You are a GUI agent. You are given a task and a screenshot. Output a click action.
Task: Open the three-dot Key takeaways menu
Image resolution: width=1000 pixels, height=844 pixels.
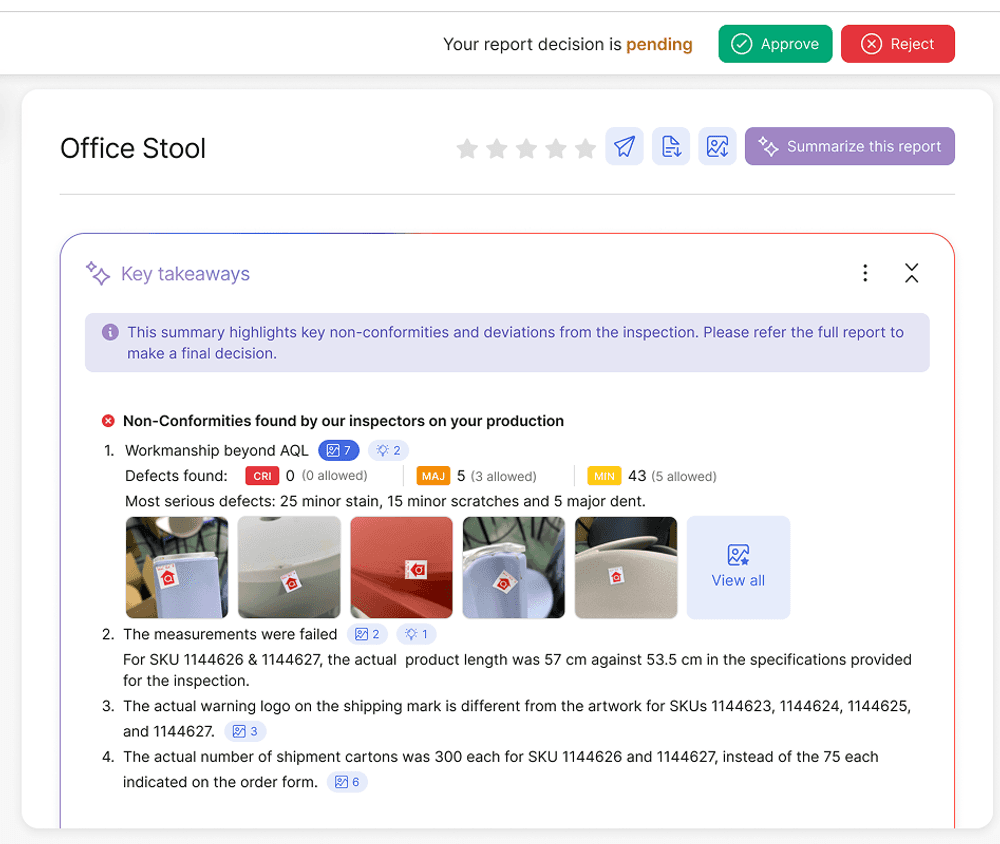(x=865, y=273)
